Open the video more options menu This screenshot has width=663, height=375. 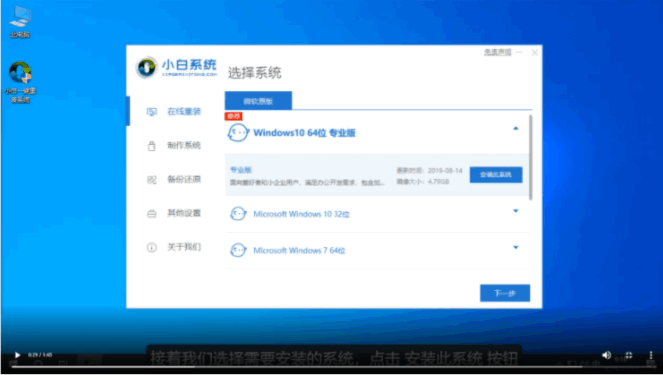coord(651,355)
